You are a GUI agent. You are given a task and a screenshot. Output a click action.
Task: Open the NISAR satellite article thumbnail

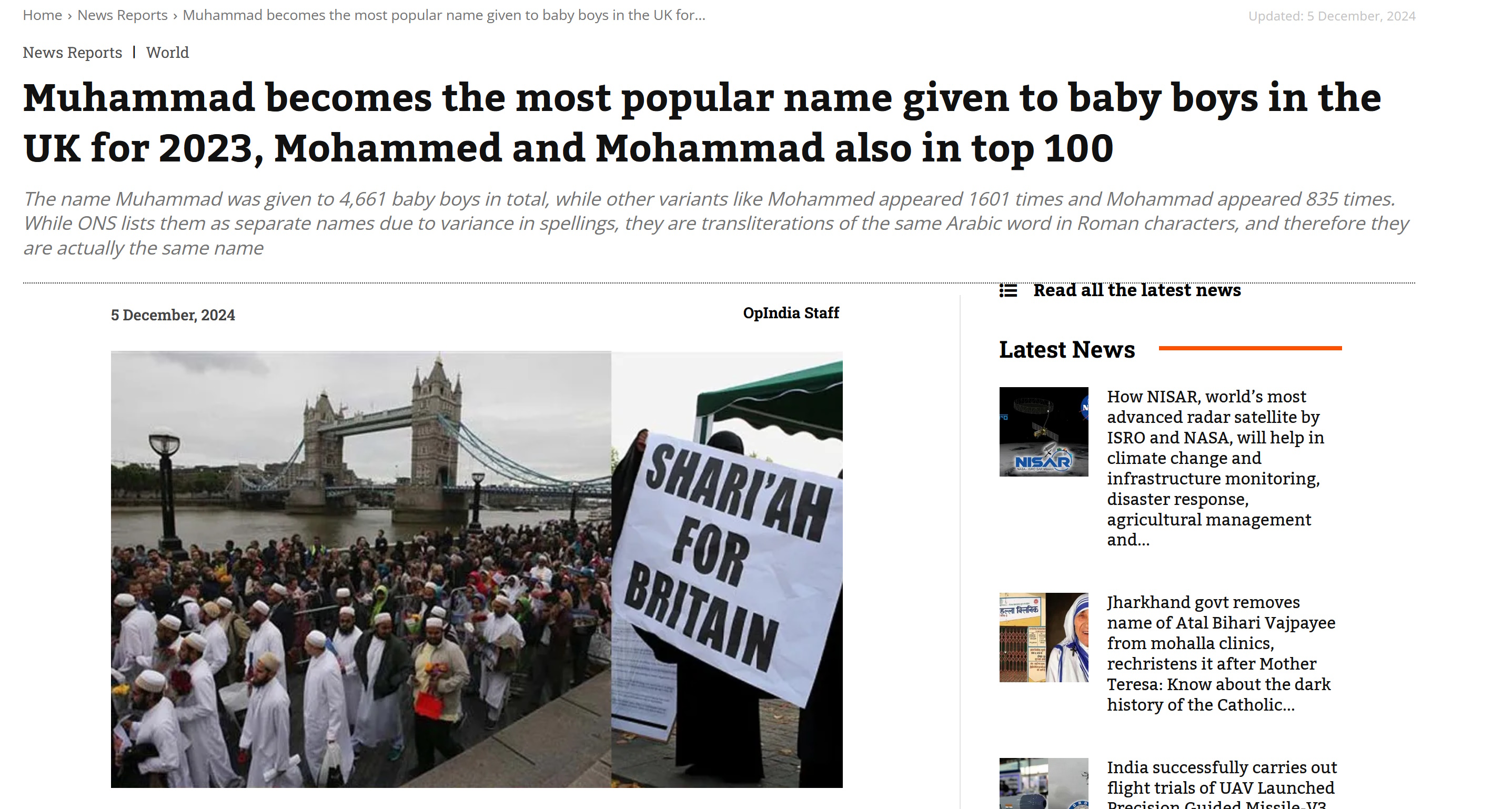[1043, 432]
